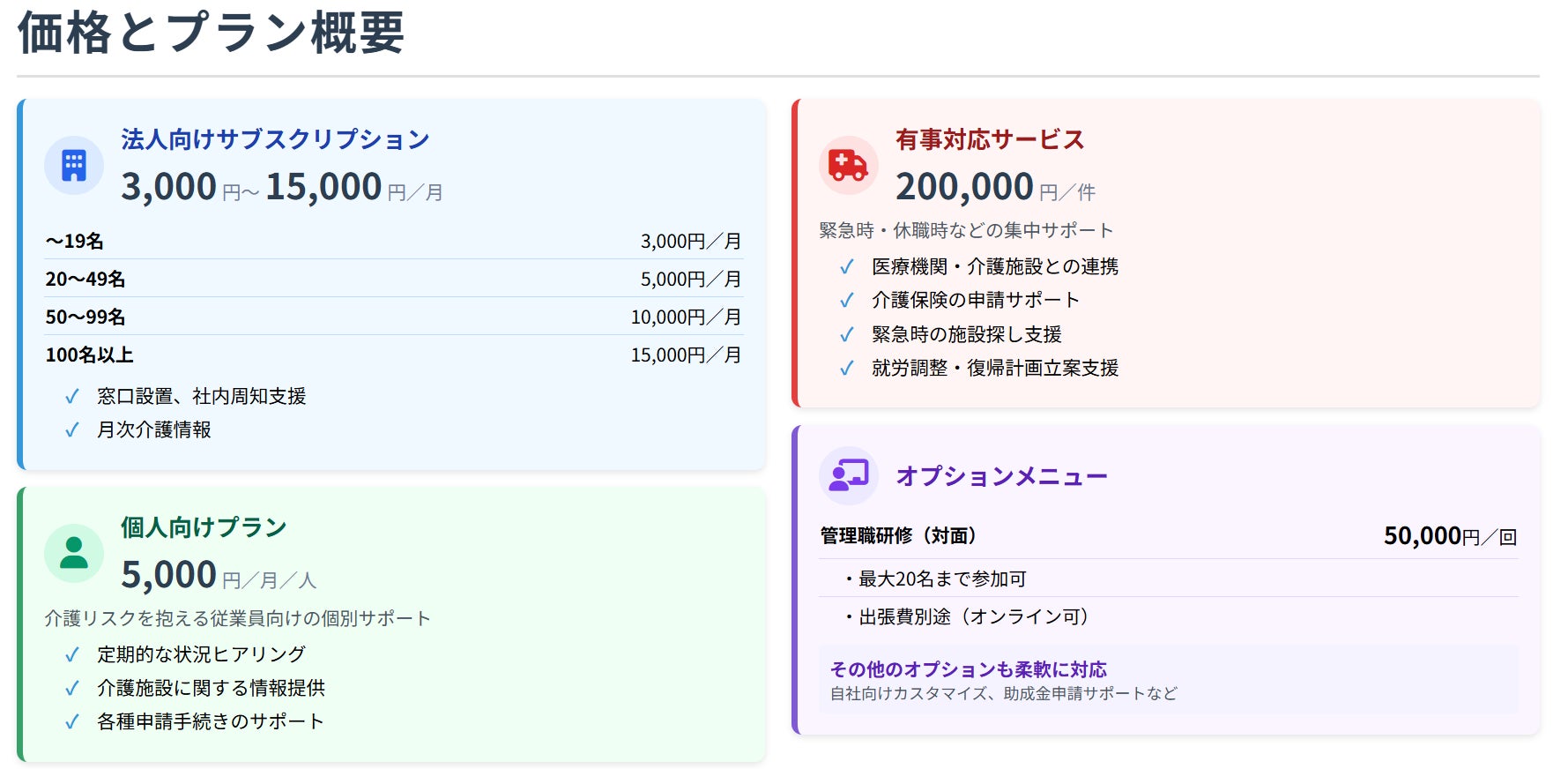Click the 個人向けプラン title
The width and height of the screenshot is (1568, 769).
pos(204,527)
